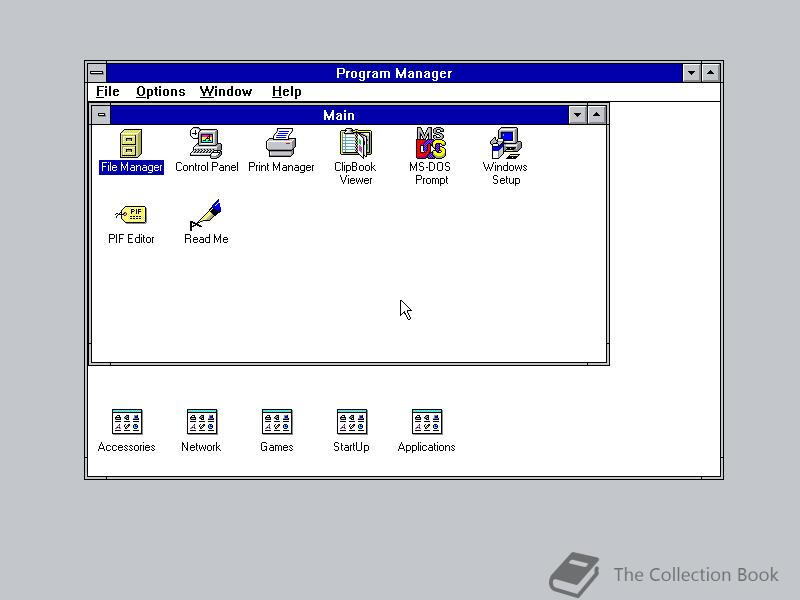This screenshot has width=800, height=600.
Task: Select the ClipBook Viewer icon
Action: (356, 143)
